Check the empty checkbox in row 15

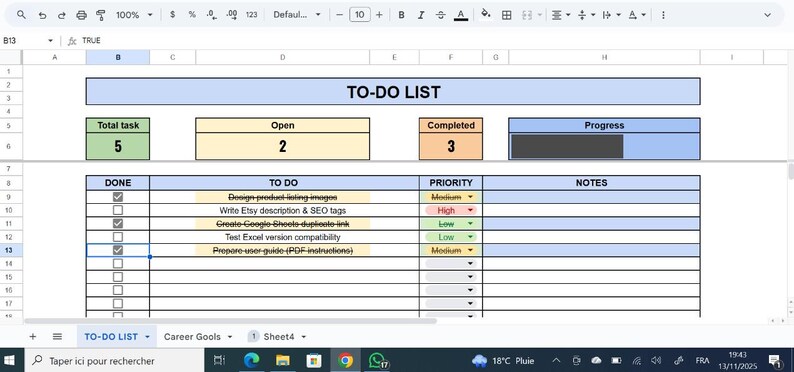117,277
